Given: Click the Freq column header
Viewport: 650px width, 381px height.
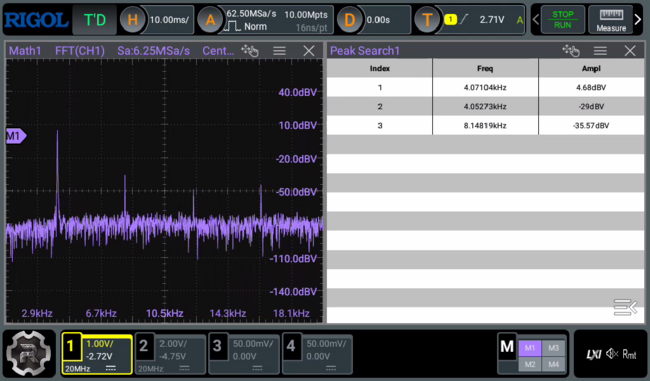Looking at the screenshot, I should tap(485, 68).
